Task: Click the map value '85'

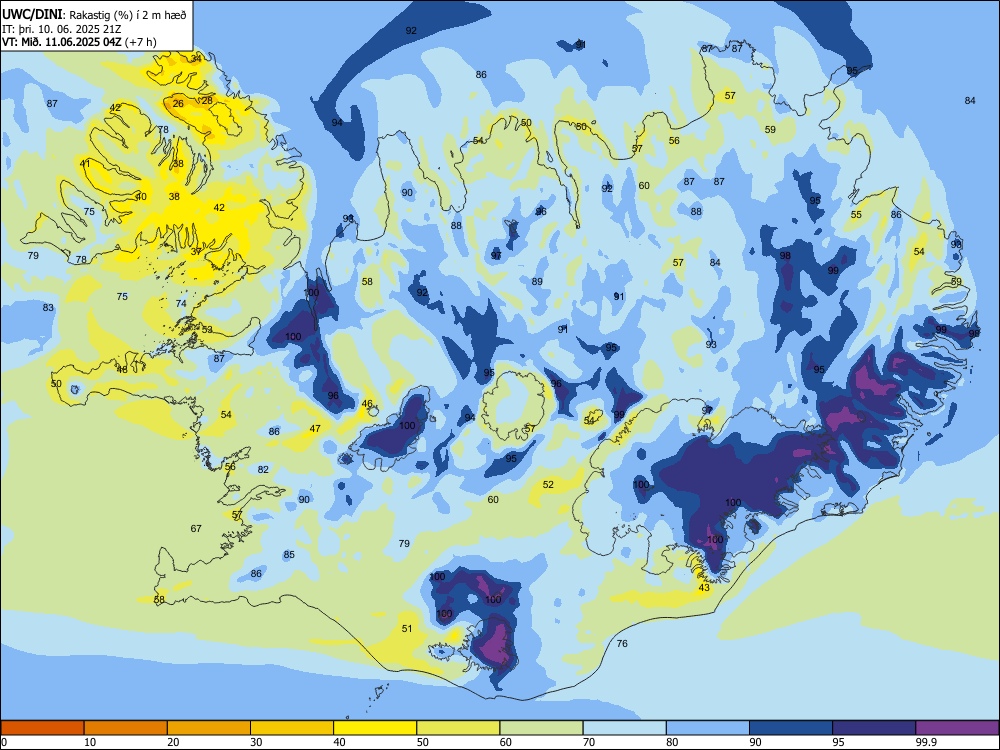Action: click(289, 554)
